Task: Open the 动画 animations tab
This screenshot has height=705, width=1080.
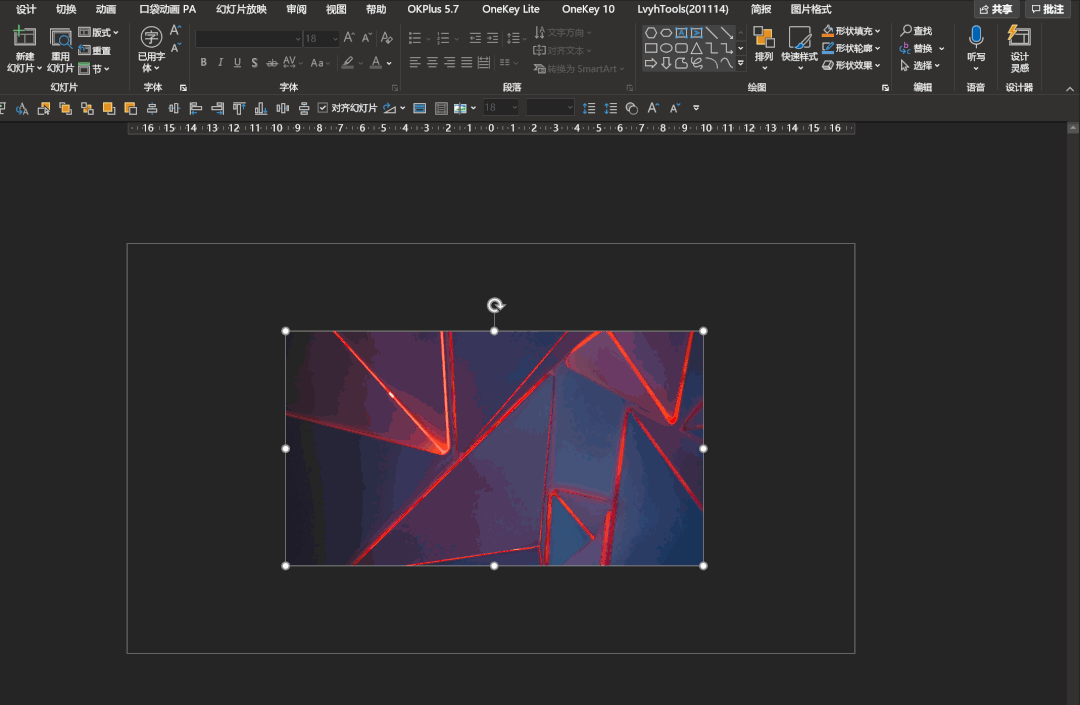Action: pos(106,9)
